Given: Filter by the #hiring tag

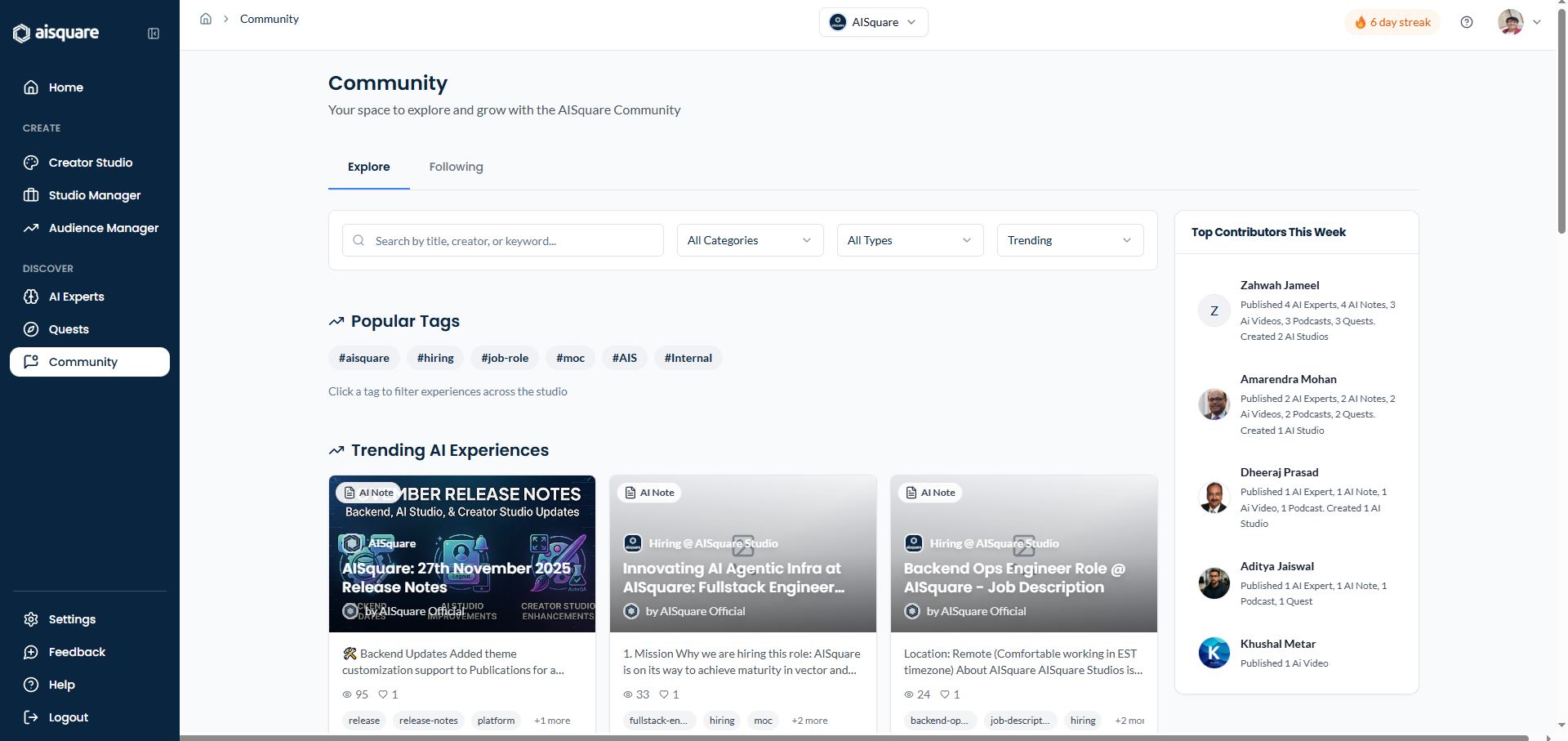Looking at the screenshot, I should click(x=435, y=358).
